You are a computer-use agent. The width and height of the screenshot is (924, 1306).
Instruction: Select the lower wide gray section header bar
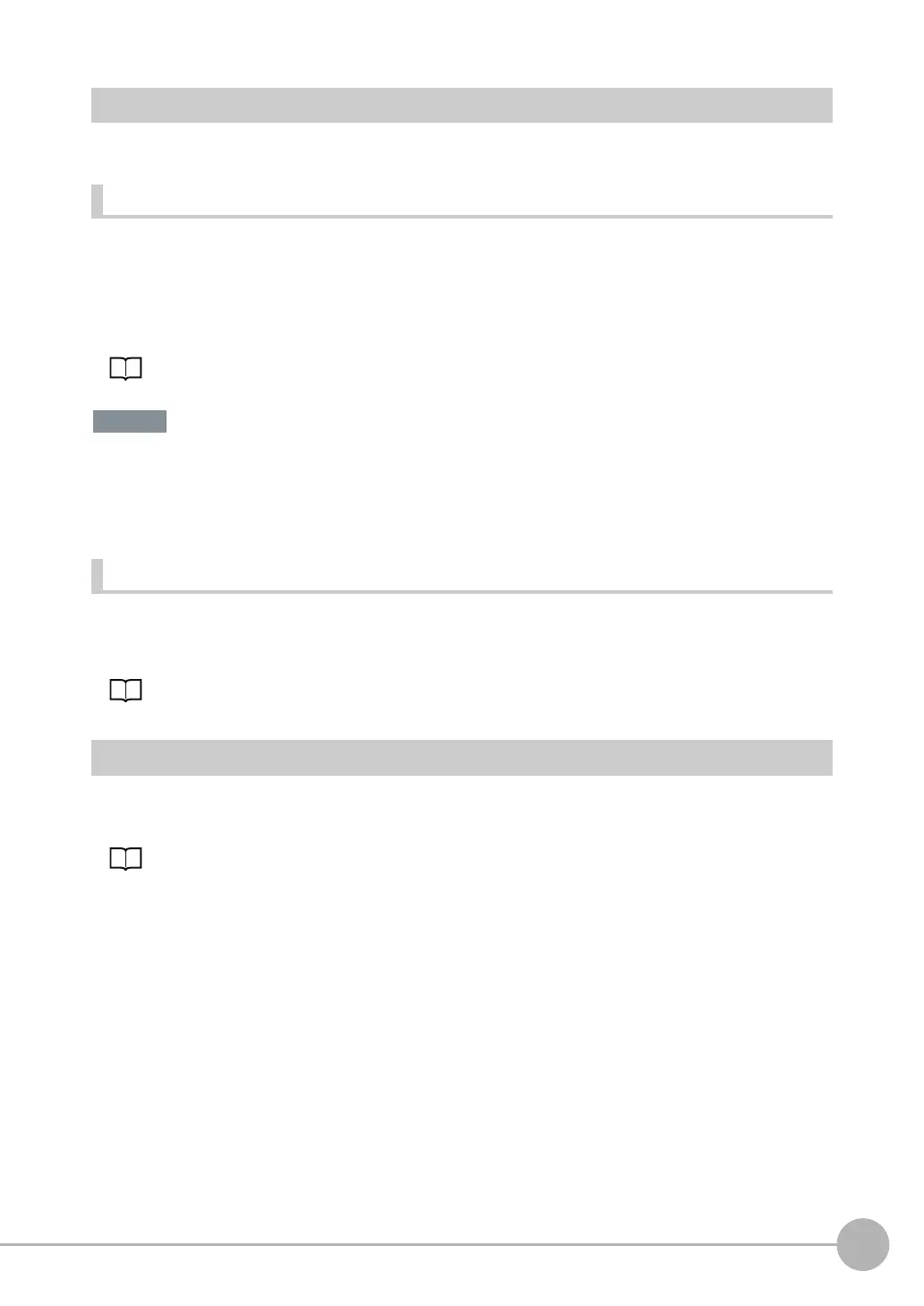[462, 758]
